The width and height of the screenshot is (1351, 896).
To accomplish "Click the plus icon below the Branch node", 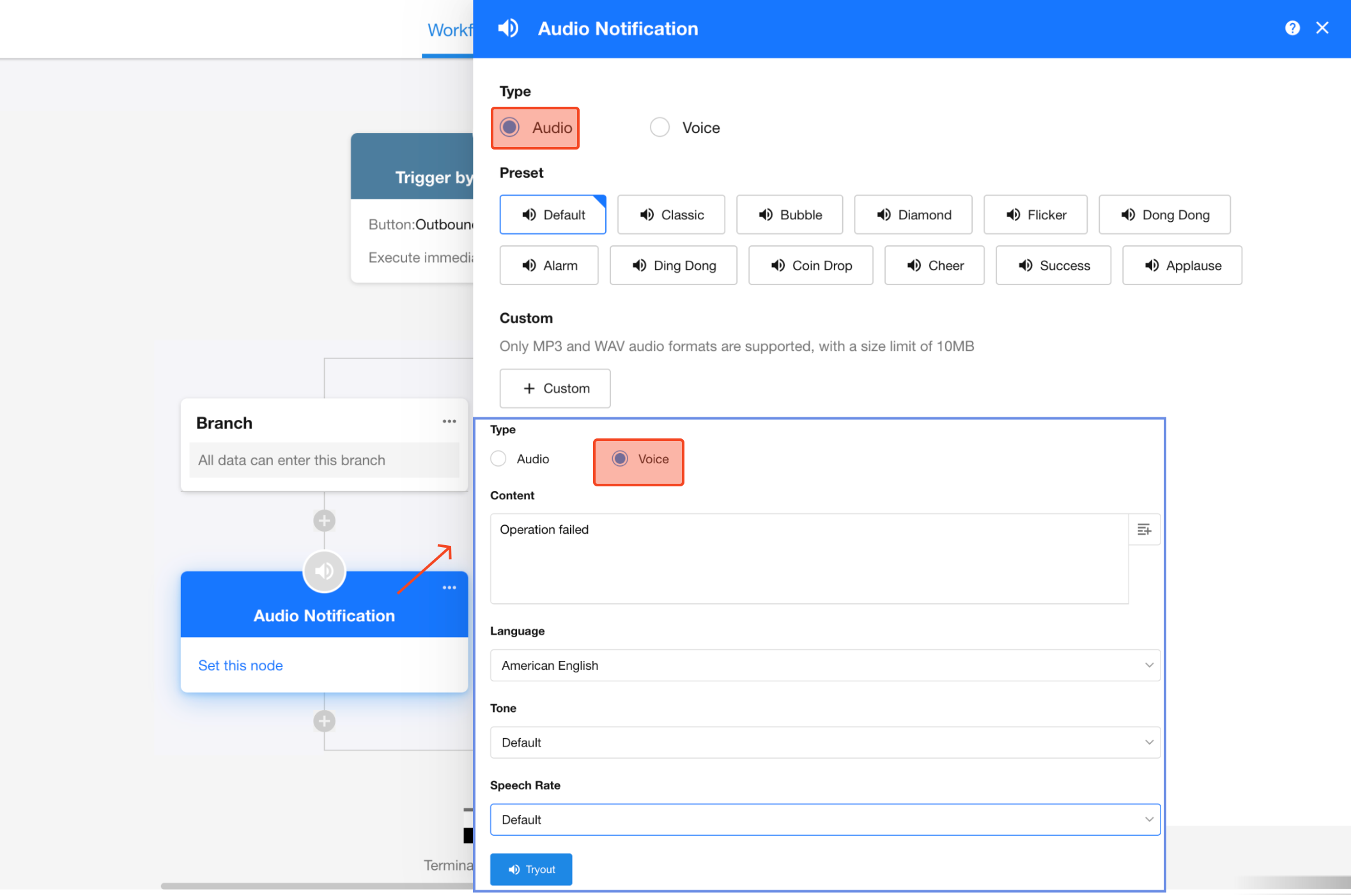I will point(324,521).
